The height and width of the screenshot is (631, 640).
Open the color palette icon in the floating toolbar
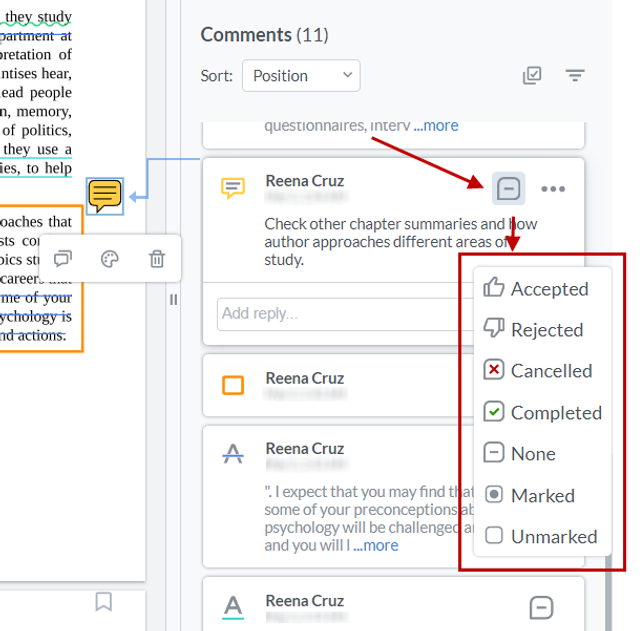point(109,259)
